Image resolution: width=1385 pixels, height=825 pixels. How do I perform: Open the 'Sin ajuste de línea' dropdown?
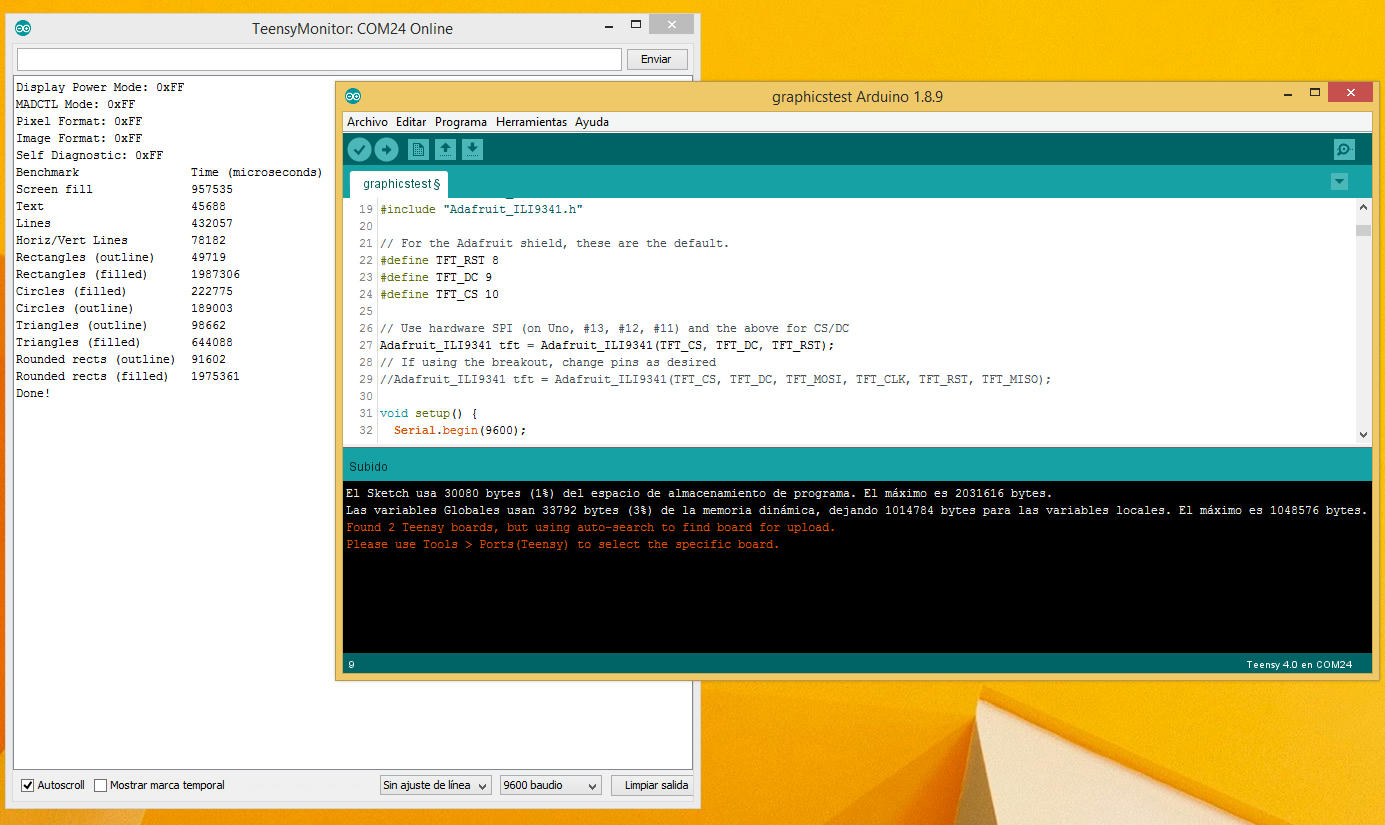(x=436, y=785)
